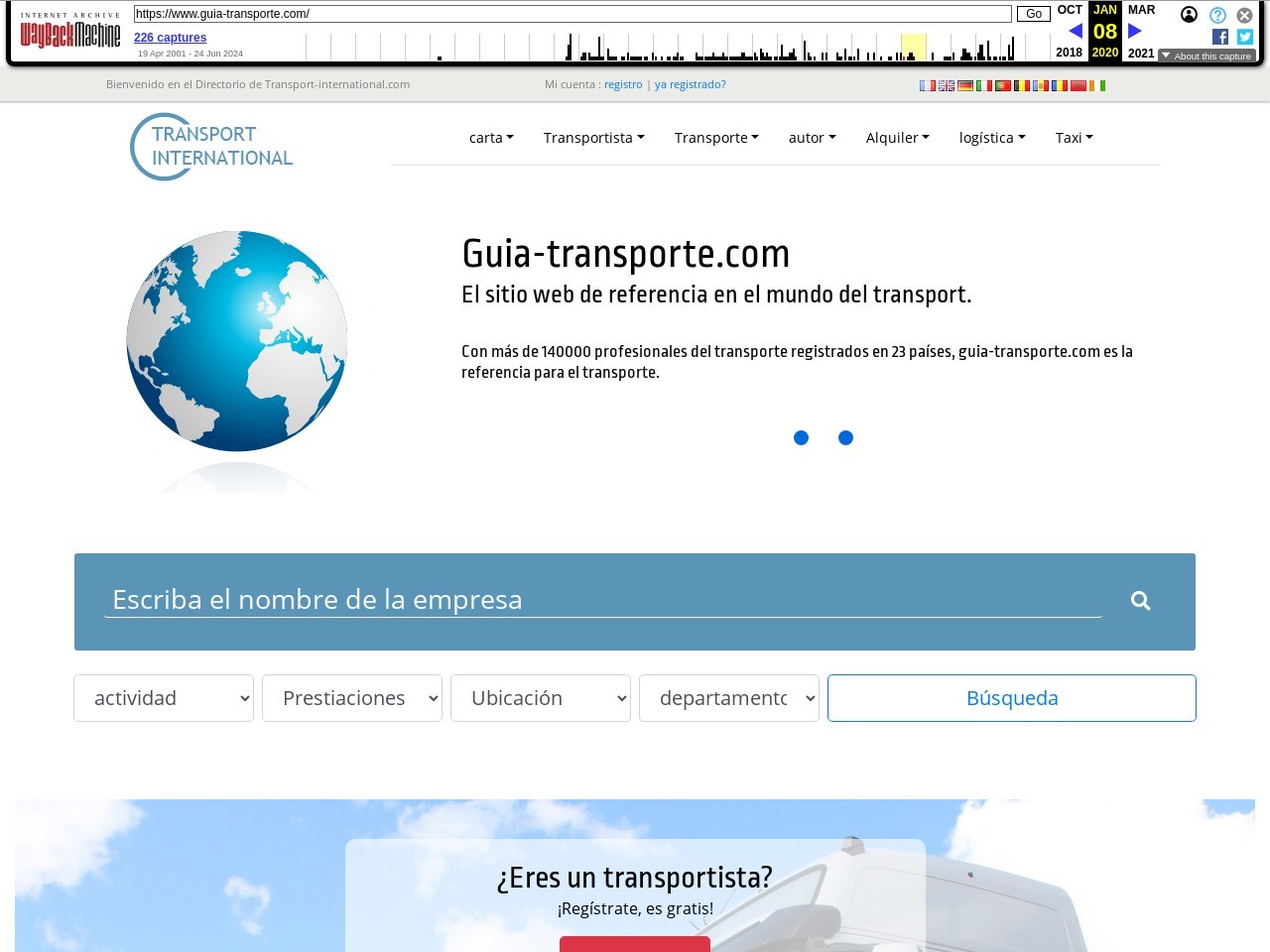Open the 'ya registrado?' link

691,84
